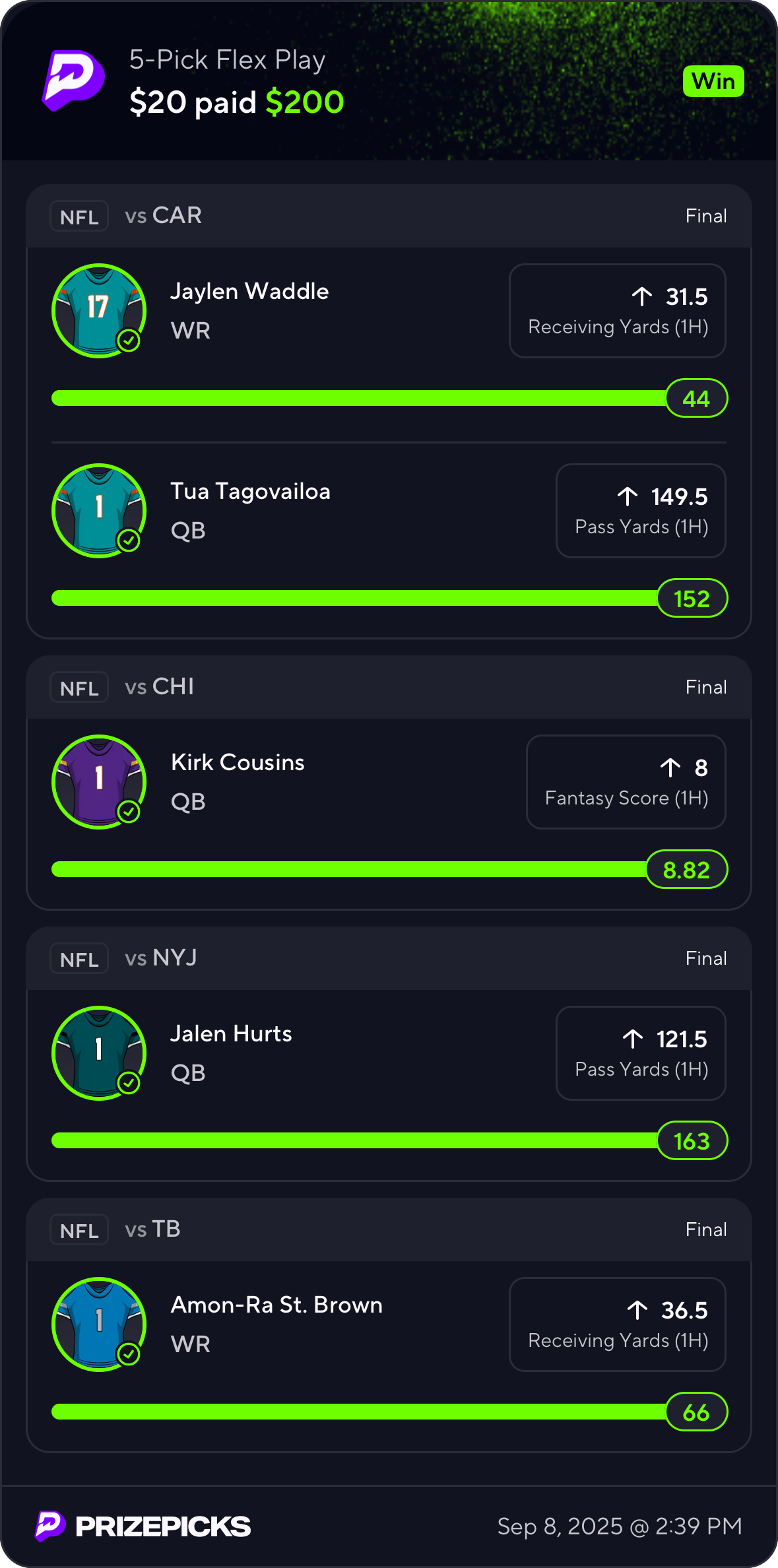
Task: Open Kirk Cousins' Fantasy Score (1H) box
Action: click(626, 782)
